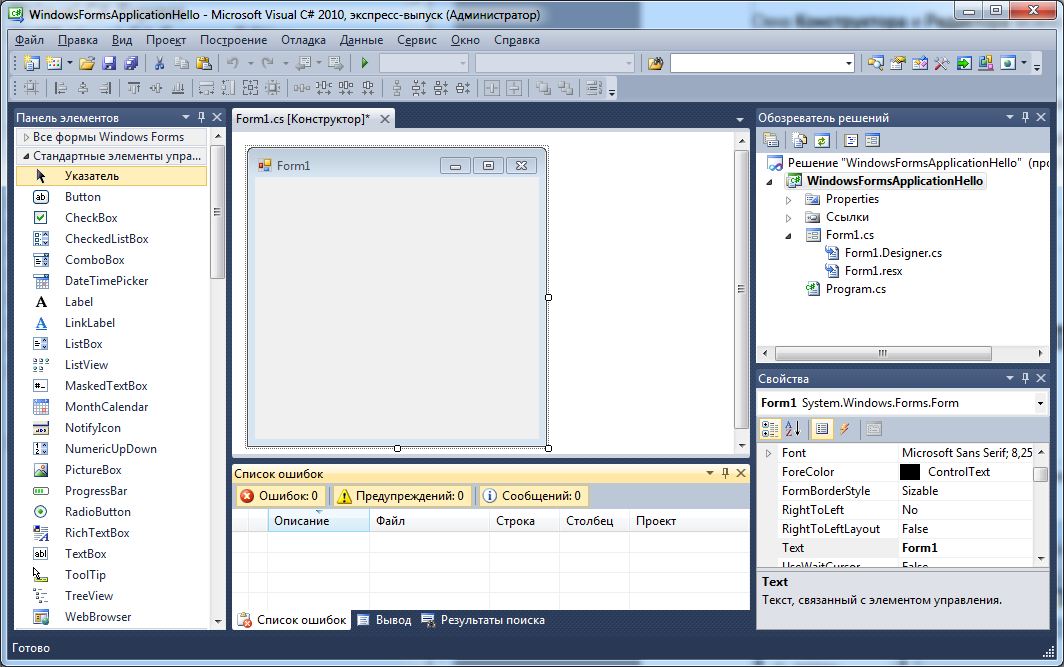Click the black ForeColor swatch
The width and height of the screenshot is (1064, 667).
point(909,472)
